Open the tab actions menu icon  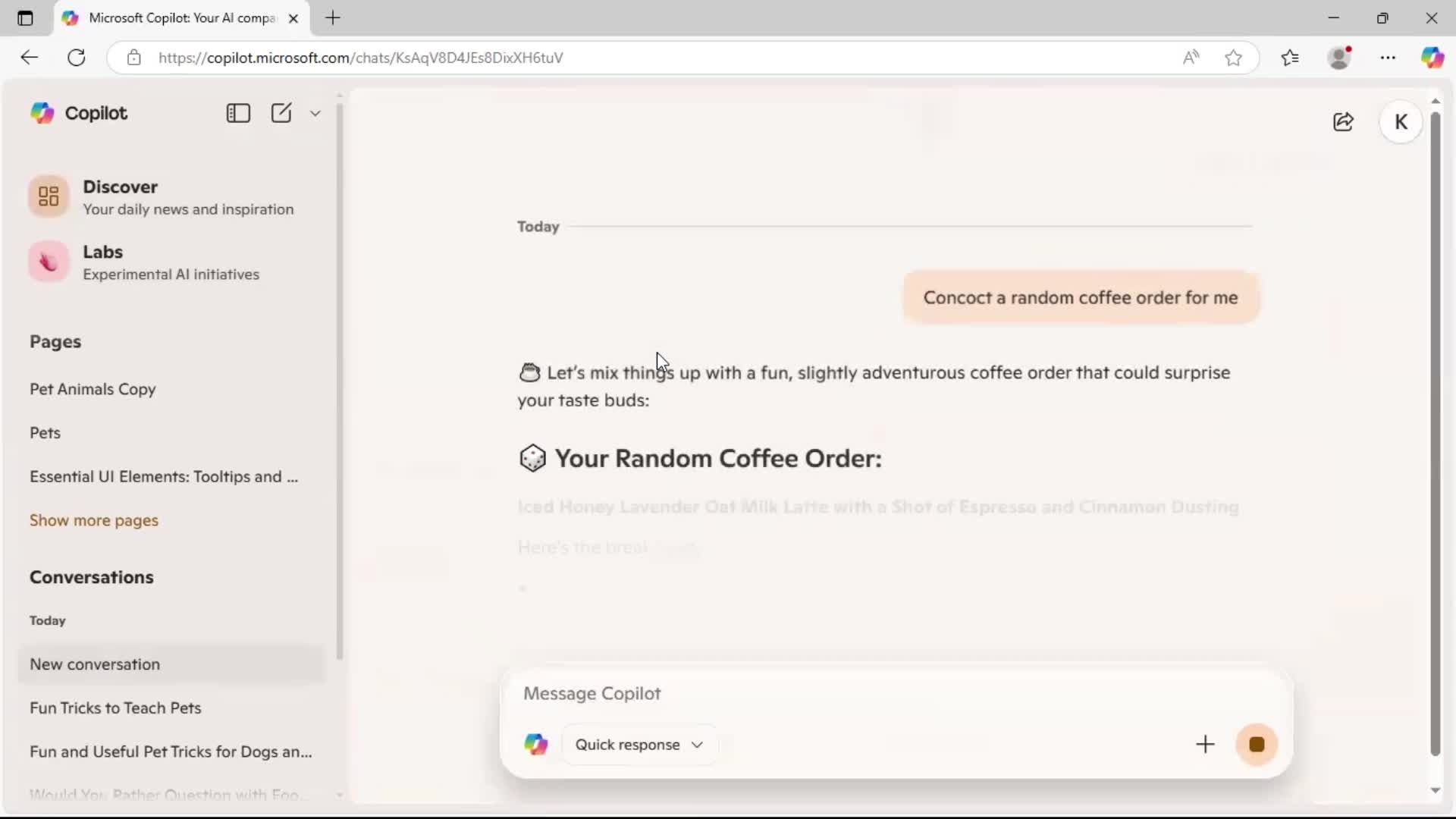tap(25, 18)
